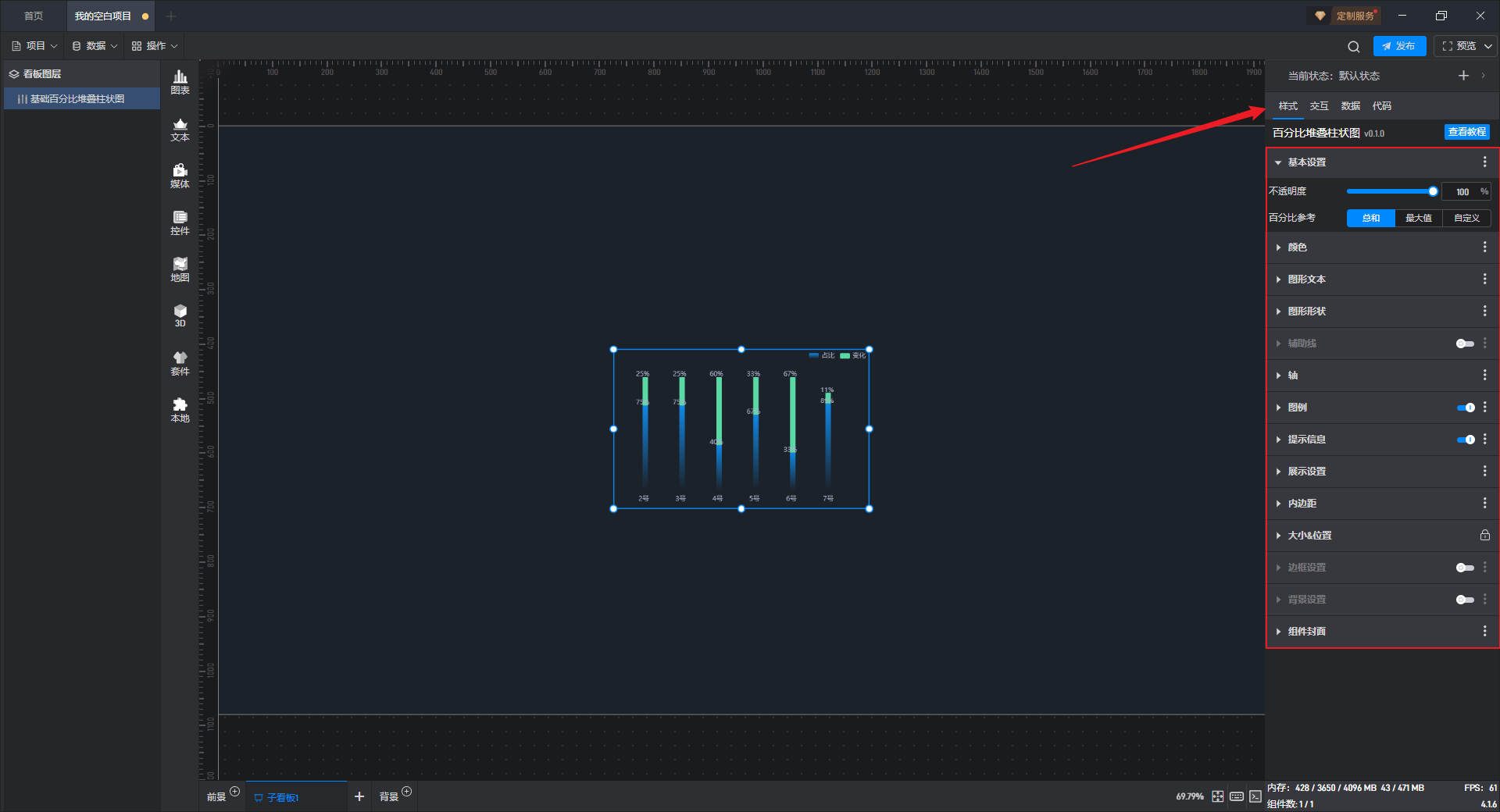Toggle the 辅助线 switch on
Screen dimensions: 1500x812
tap(1465, 344)
